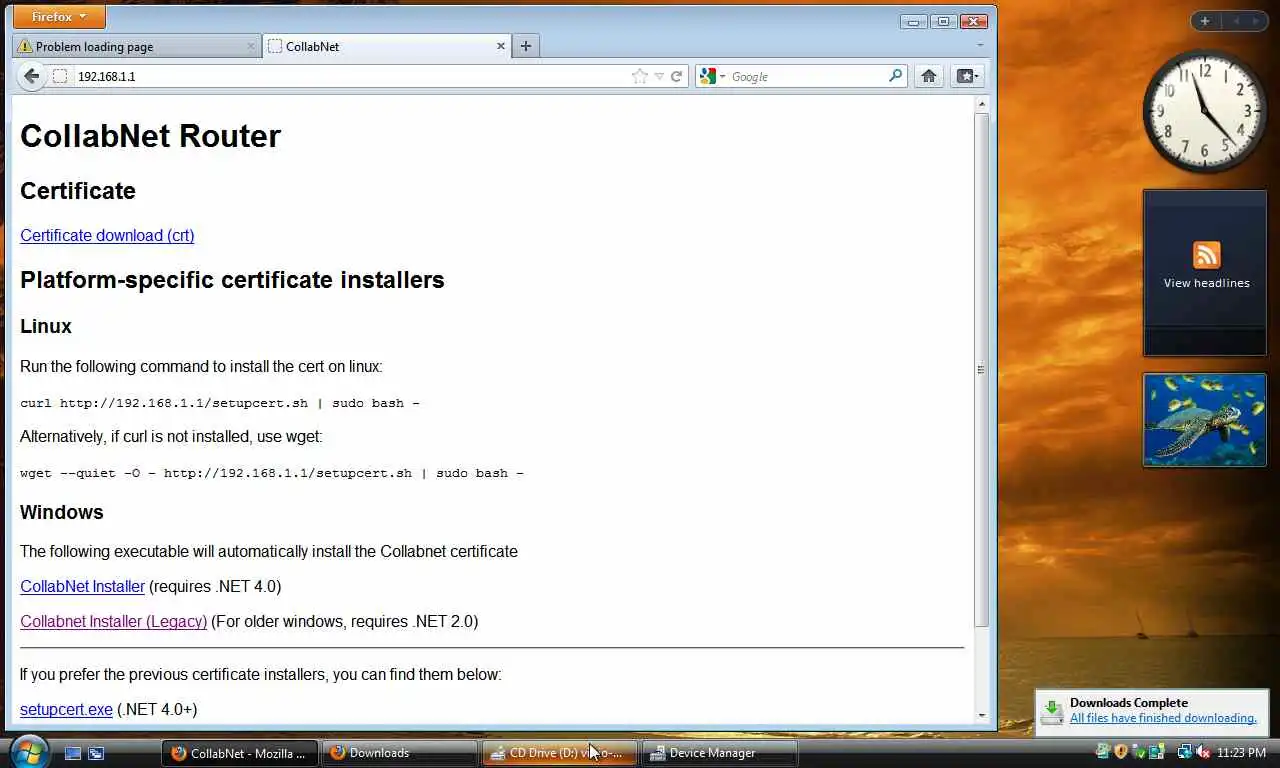Click Switch between windows quick launch icon

[x=95, y=753]
